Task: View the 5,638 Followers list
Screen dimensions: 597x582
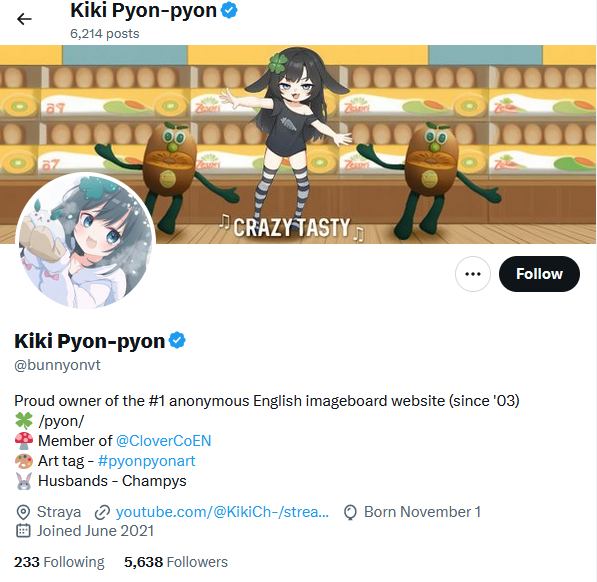Action: (176, 562)
